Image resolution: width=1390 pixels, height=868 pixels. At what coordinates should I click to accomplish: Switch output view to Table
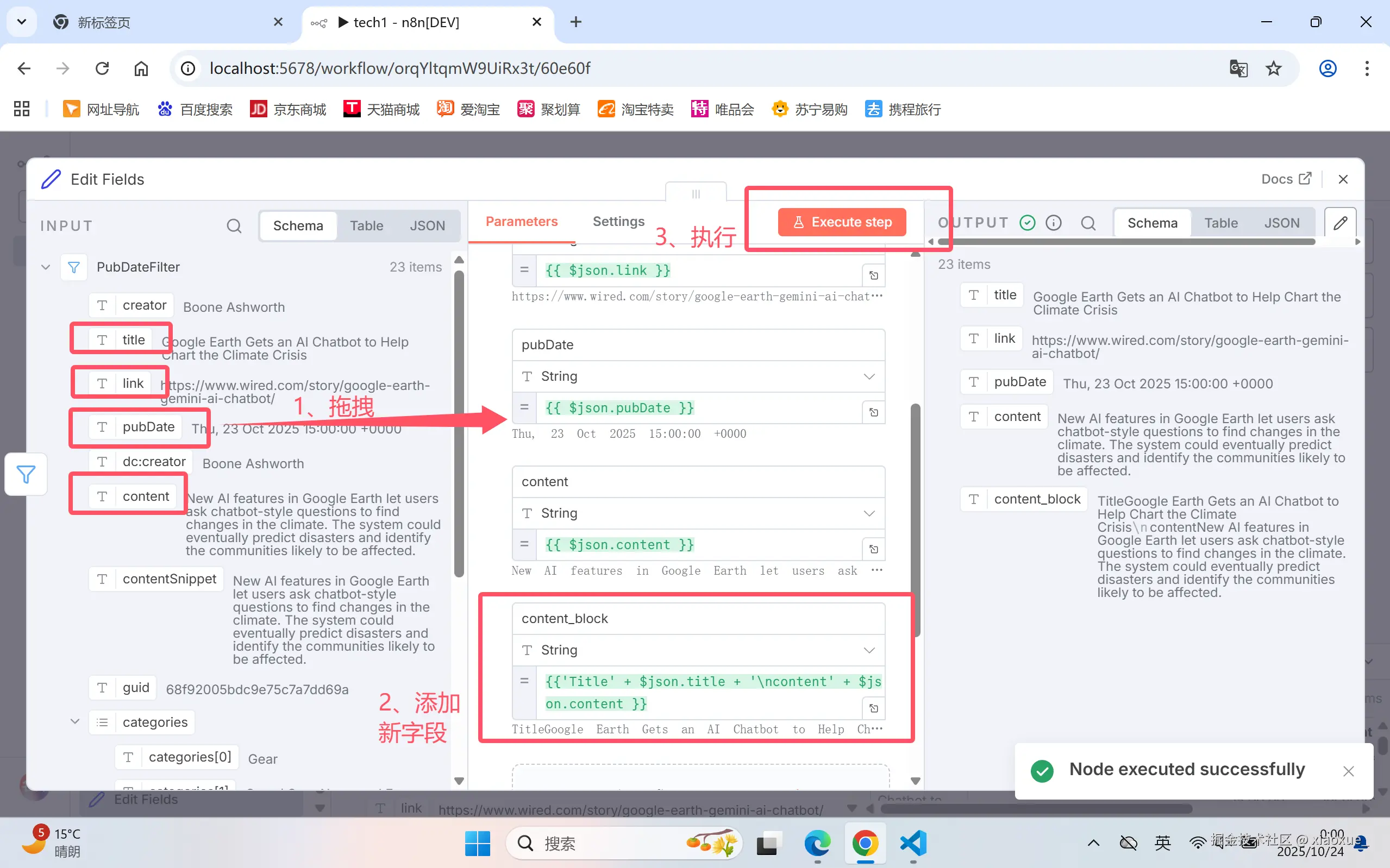[1220, 223]
